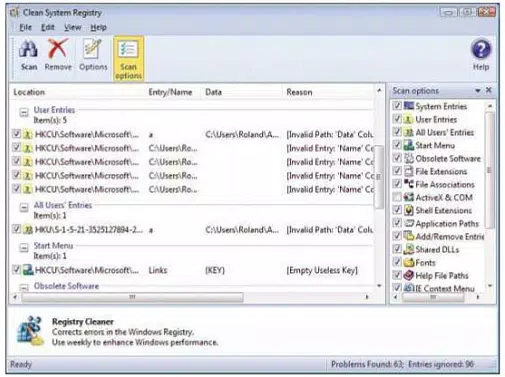Click the '(KEY)' data cell

[215, 270]
